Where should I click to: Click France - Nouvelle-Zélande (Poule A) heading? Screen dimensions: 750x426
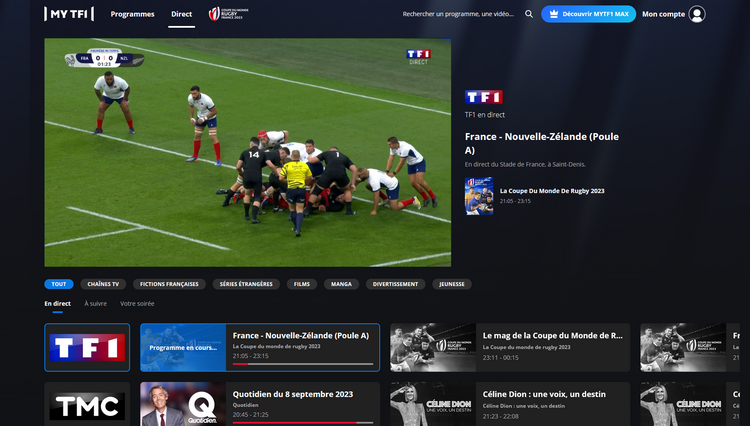click(x=542, y=143)
